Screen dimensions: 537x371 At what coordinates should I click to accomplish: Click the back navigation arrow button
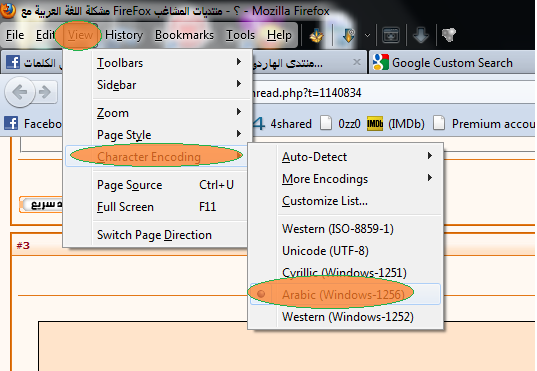[x=20, y=92]
